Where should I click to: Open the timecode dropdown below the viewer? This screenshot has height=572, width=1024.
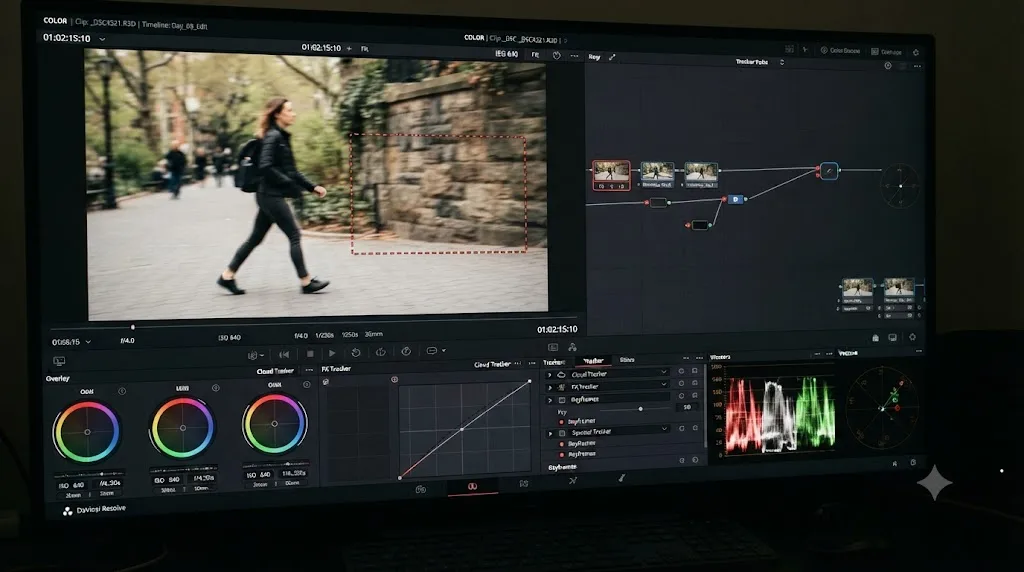[x=88, y=342]
